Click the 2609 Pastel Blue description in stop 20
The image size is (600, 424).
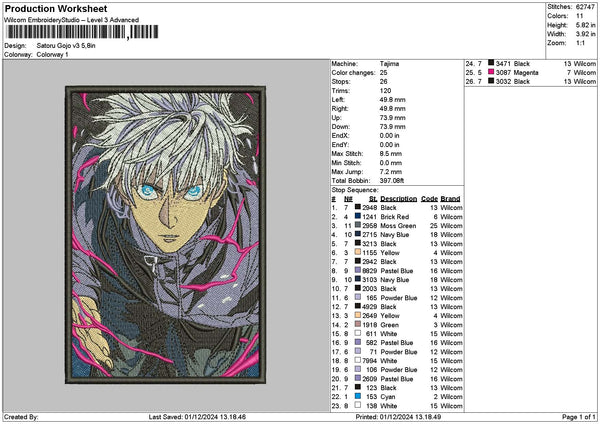click(x=396, y=379)
